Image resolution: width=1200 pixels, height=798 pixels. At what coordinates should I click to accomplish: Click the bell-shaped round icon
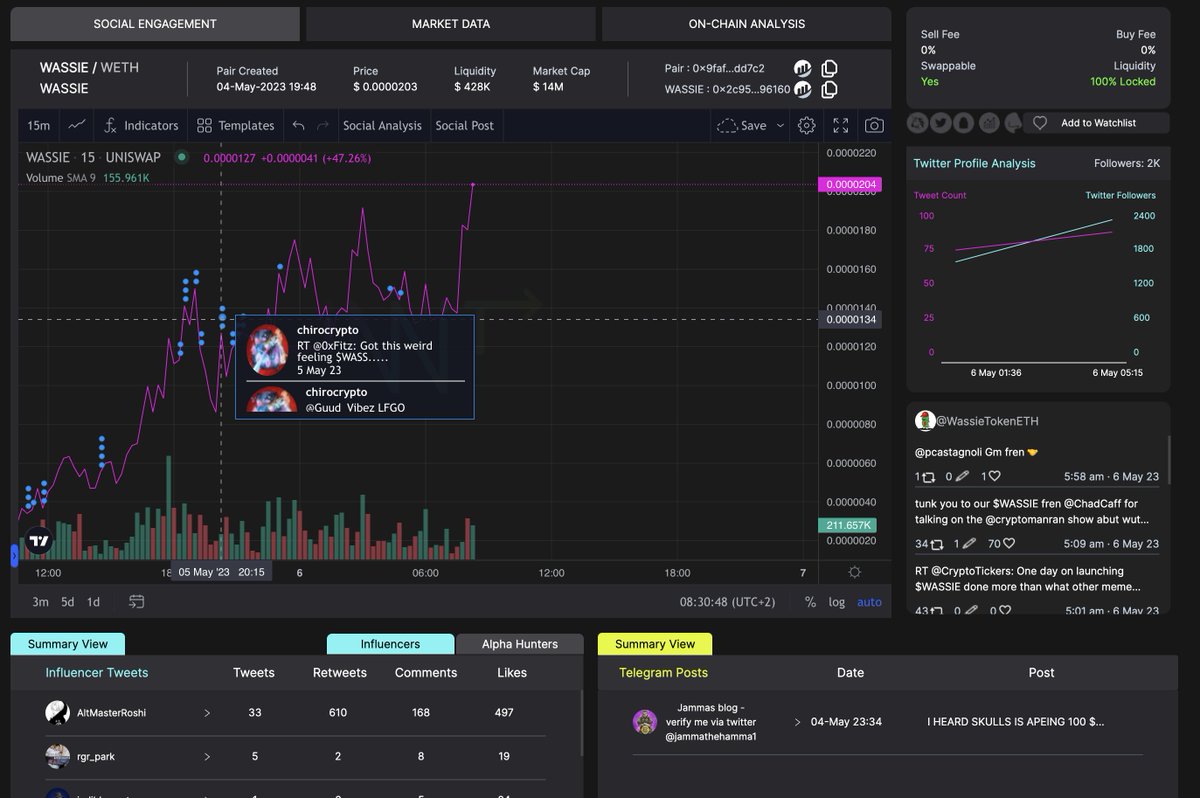pyautogui.click(x=964, y=123)
